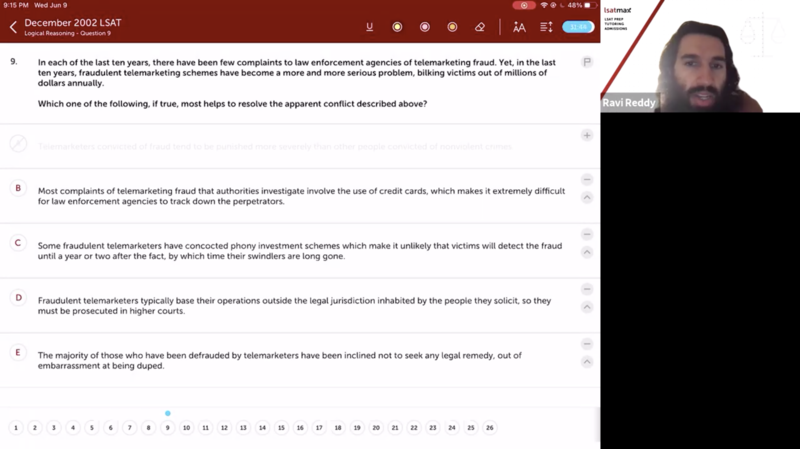Viewport: 800px width, 449px height.
Task: Collapse answer choice C with chevron
Action: (x=587, y=252)
